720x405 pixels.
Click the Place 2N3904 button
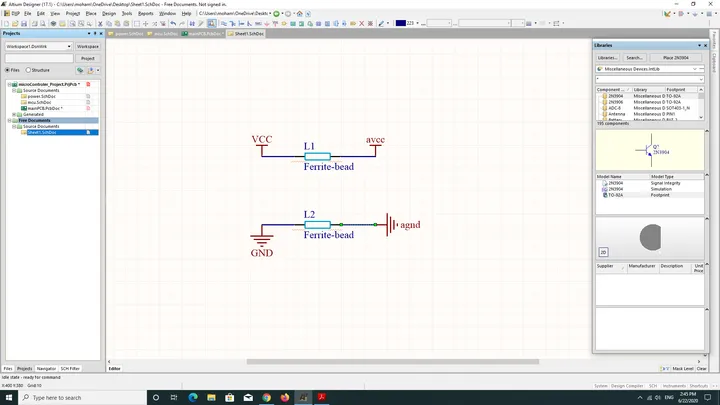tap(675, 58)
